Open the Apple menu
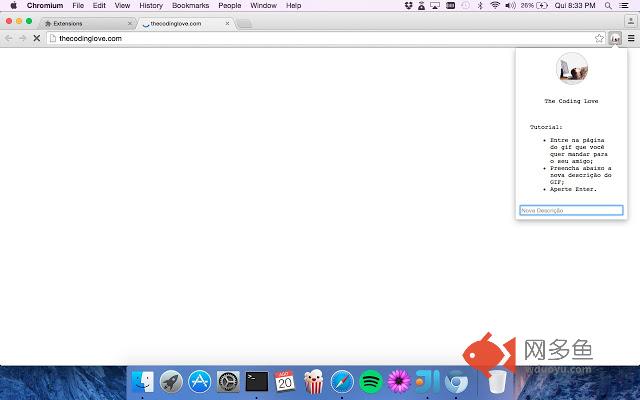The height and width of the screenshot is (400, 640). (x=13, y=5)
